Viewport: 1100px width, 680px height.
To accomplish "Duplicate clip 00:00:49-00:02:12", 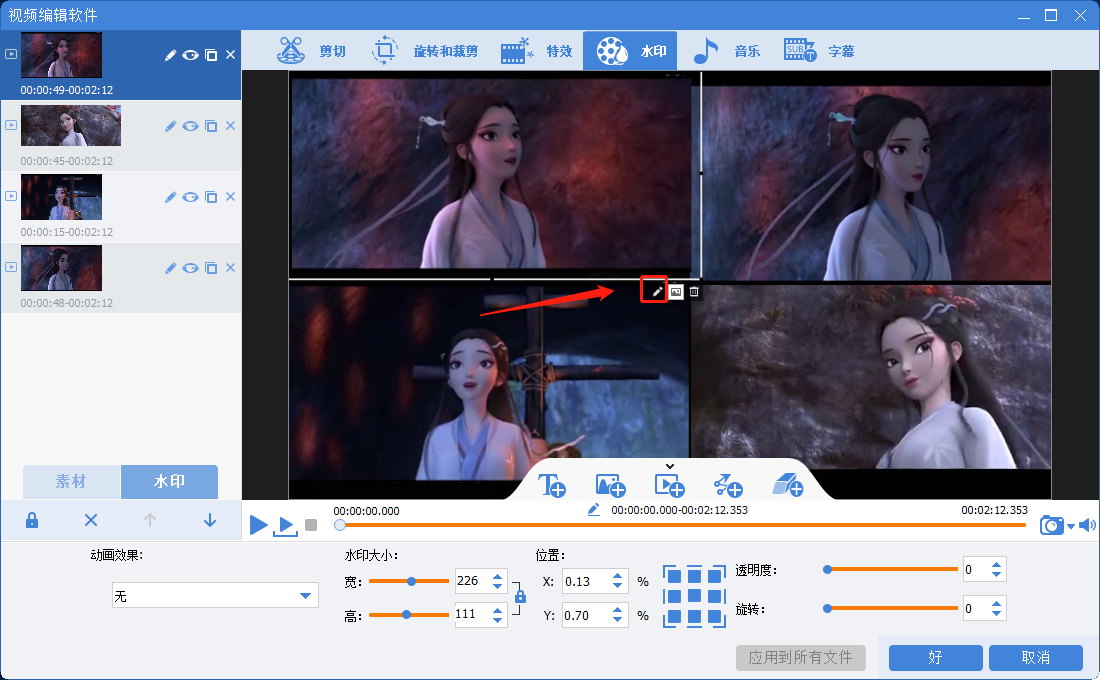I will 210,55.
